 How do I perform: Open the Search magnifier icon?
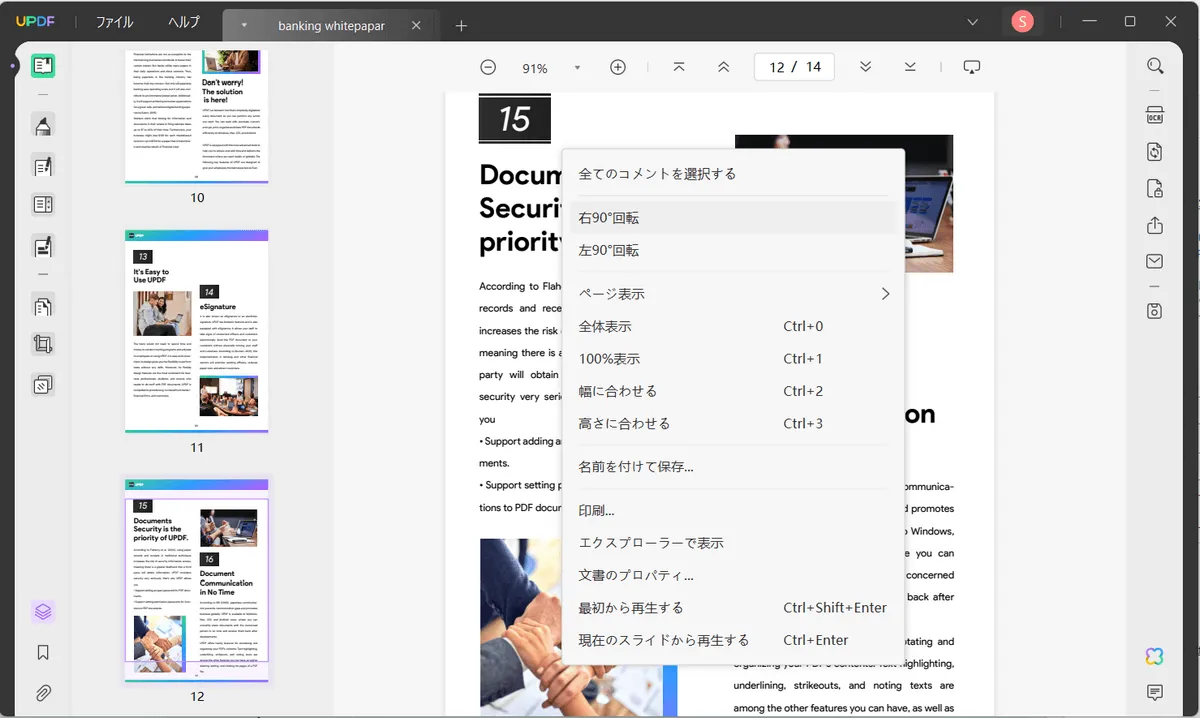pyautogui.click(x=1155, y=66)
